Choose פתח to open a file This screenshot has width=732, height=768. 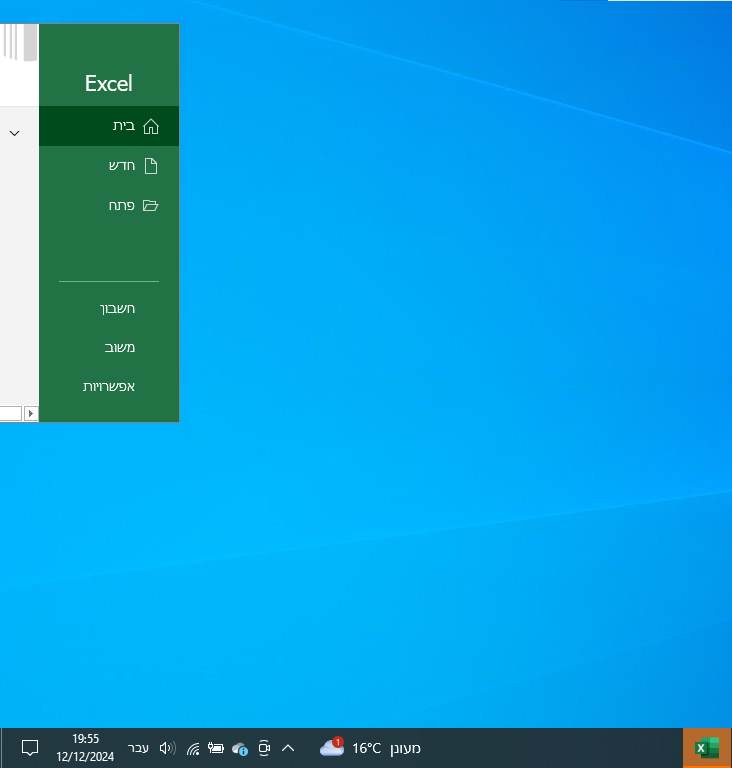click(x=109, y=205)
